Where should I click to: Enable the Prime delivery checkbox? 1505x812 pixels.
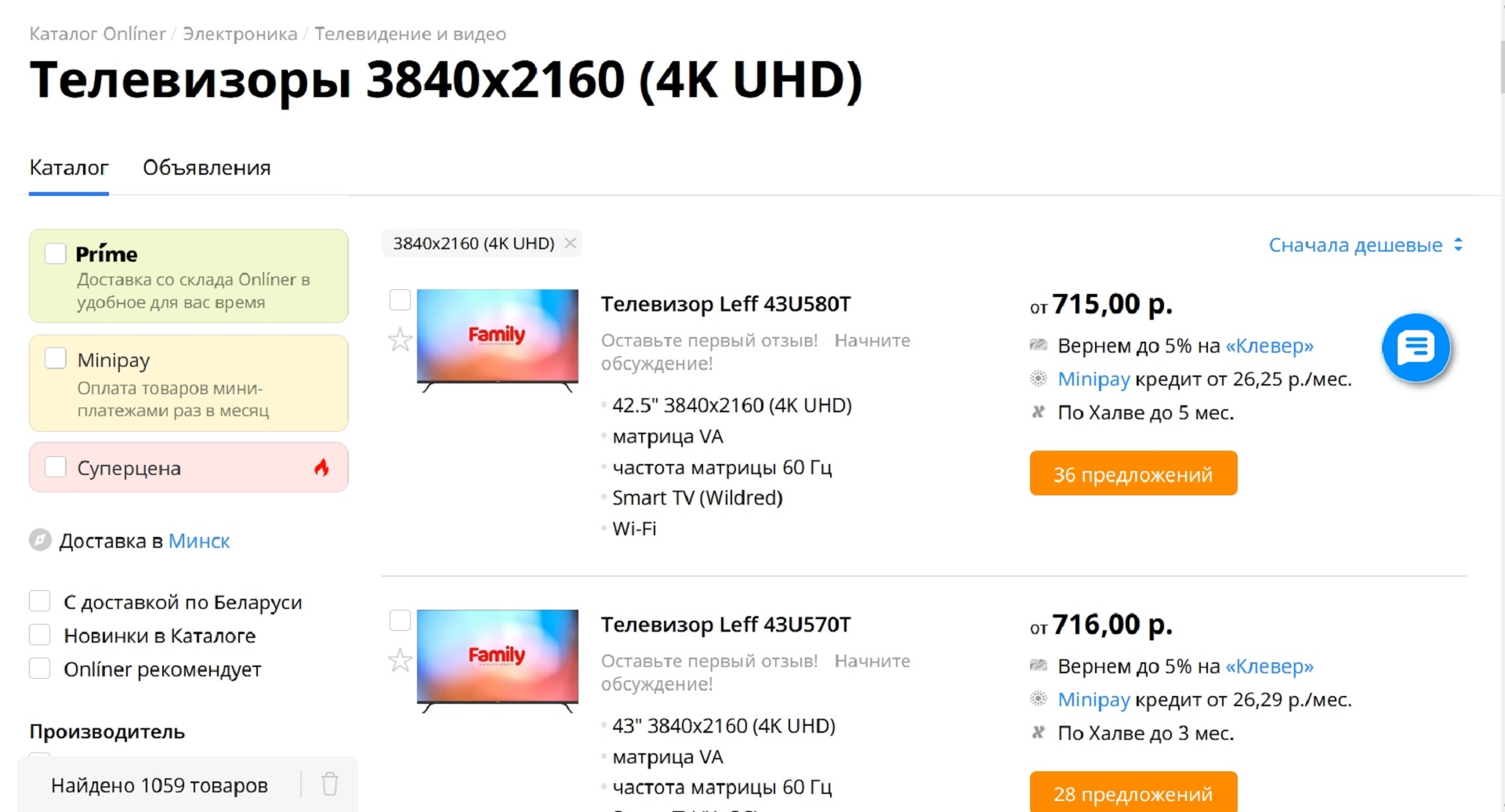(x=56, y=253)
